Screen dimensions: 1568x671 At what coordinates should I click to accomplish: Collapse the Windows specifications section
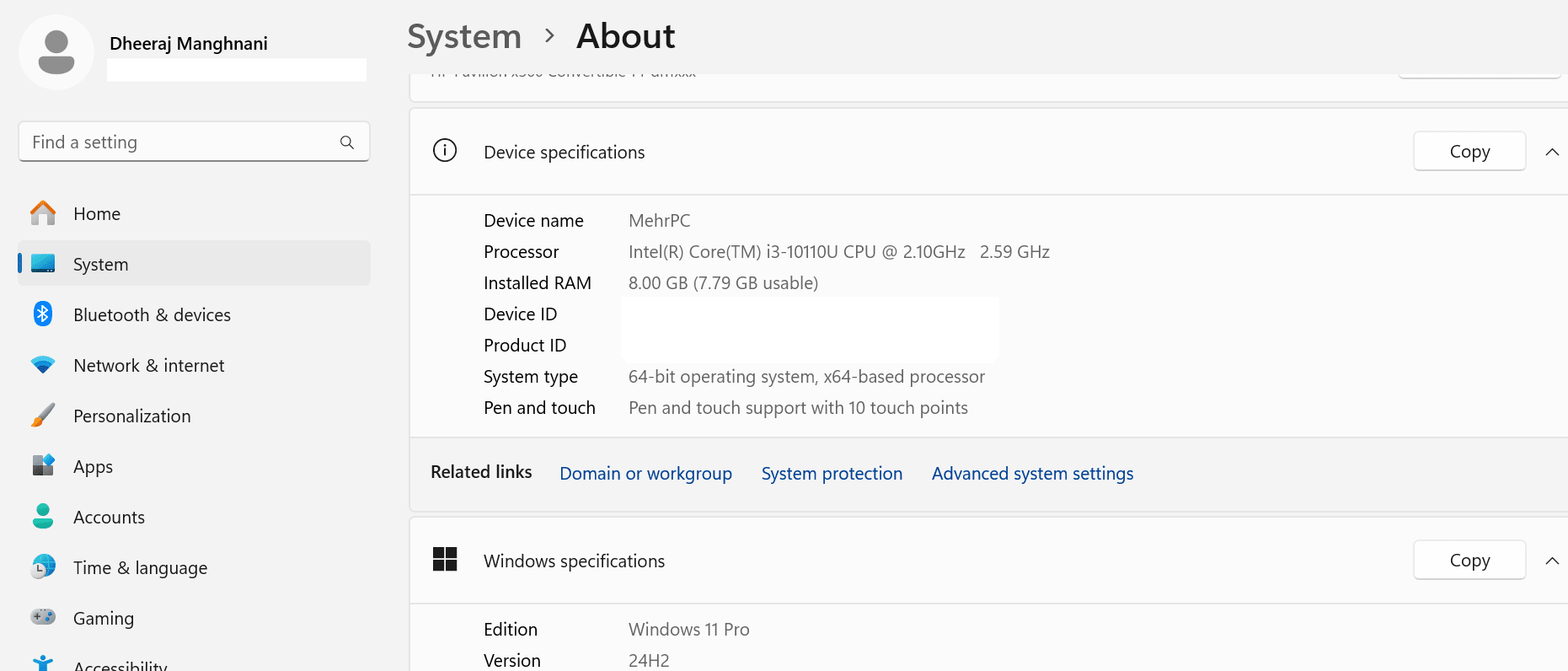[x=1552, y=561]
